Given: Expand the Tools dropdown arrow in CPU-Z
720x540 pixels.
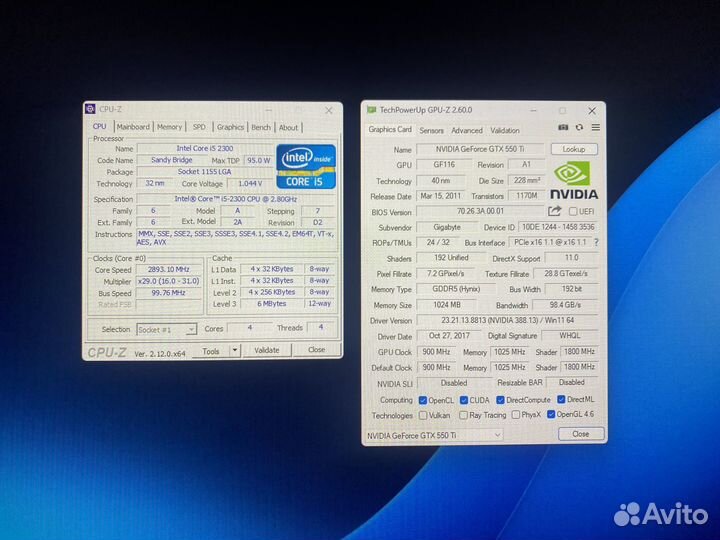Looking at the screenshot, I should [235, 350].
